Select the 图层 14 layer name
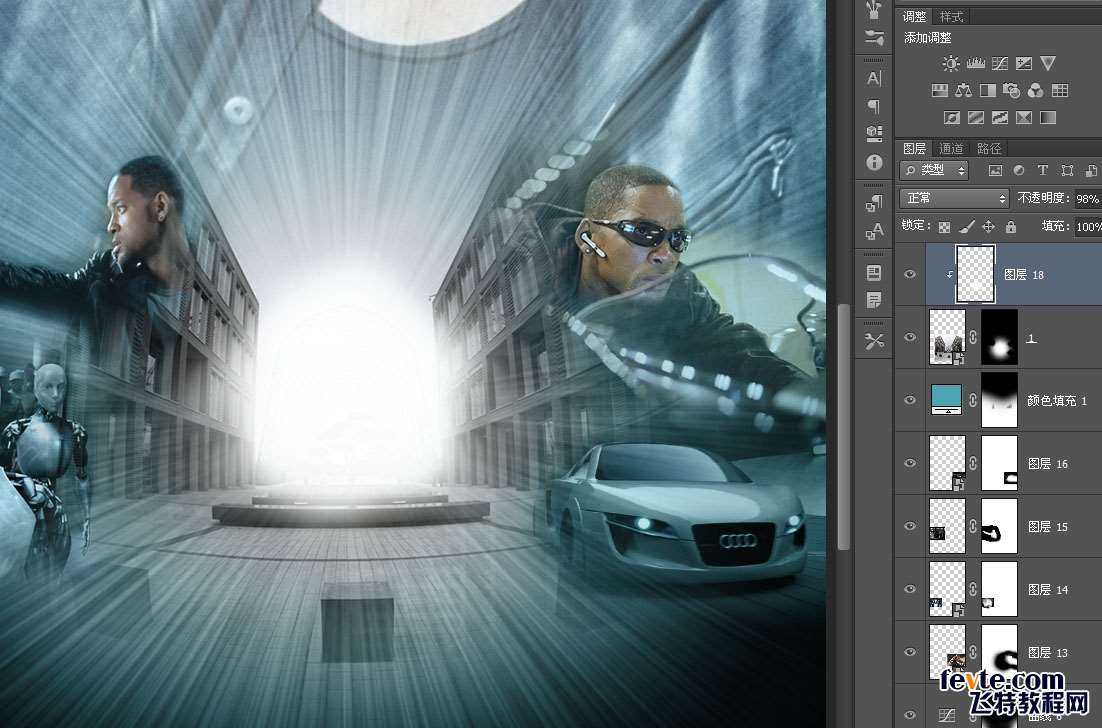1102x728 pixels. (x=1048, y=590)
